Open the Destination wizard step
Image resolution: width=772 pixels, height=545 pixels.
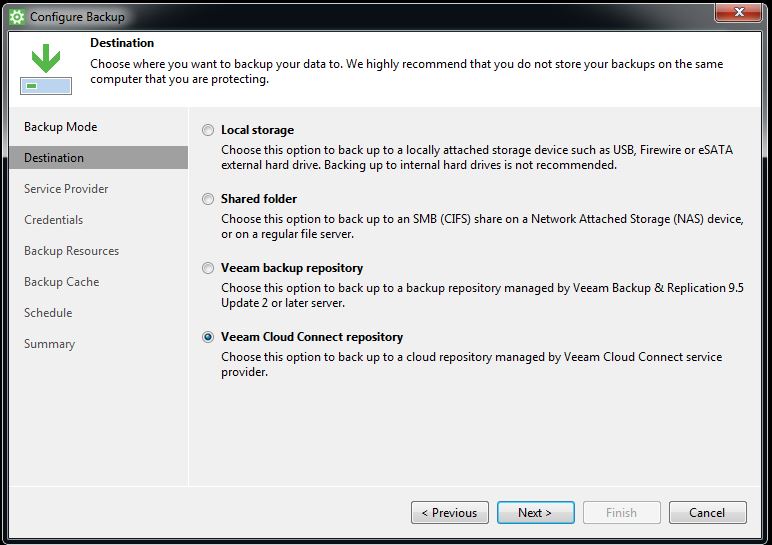54,158
